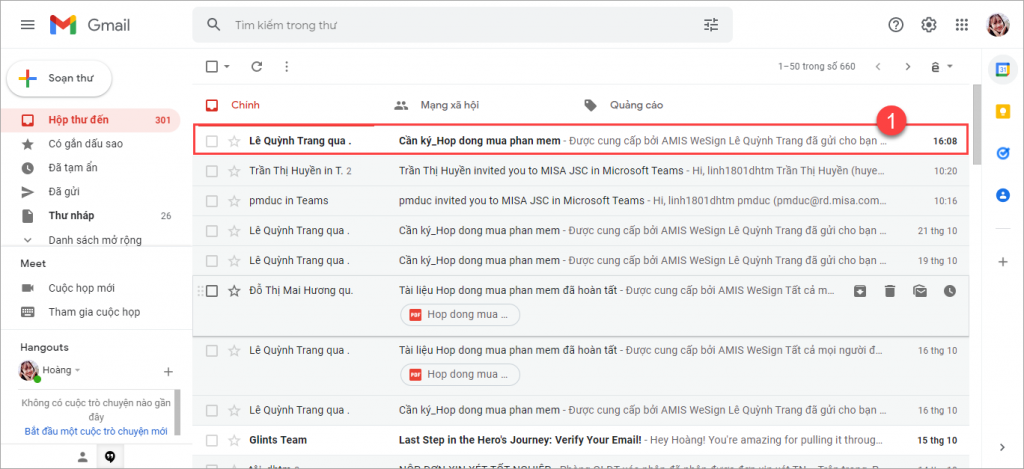Open PDF attachment in Đỗ Thị Mai Hương email
1024x469 pixels.
tap(460, 315)
